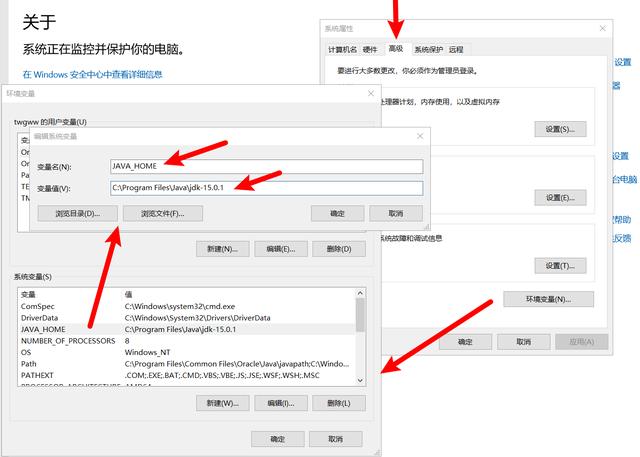Click user profiles 设置(E)... button
This screenshot has width=640, height=457.
pos(560,197)
